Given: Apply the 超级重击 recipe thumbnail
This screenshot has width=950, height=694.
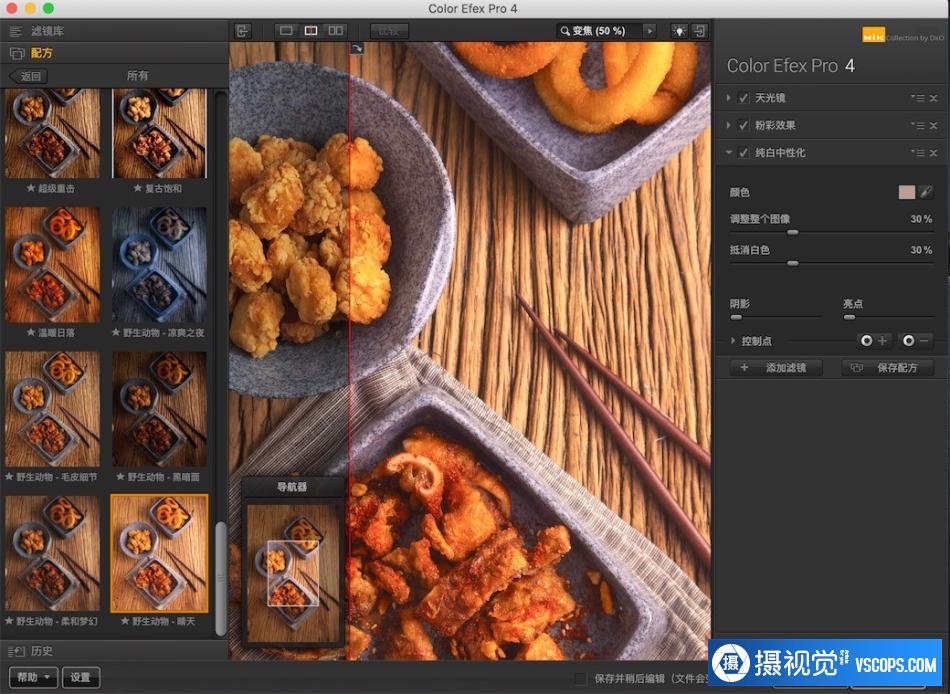Looking at the screenshot, I should 53,133.
